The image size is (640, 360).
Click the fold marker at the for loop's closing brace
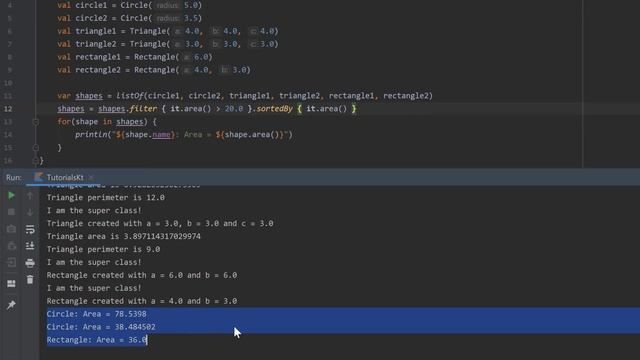[x=36, y=148]
